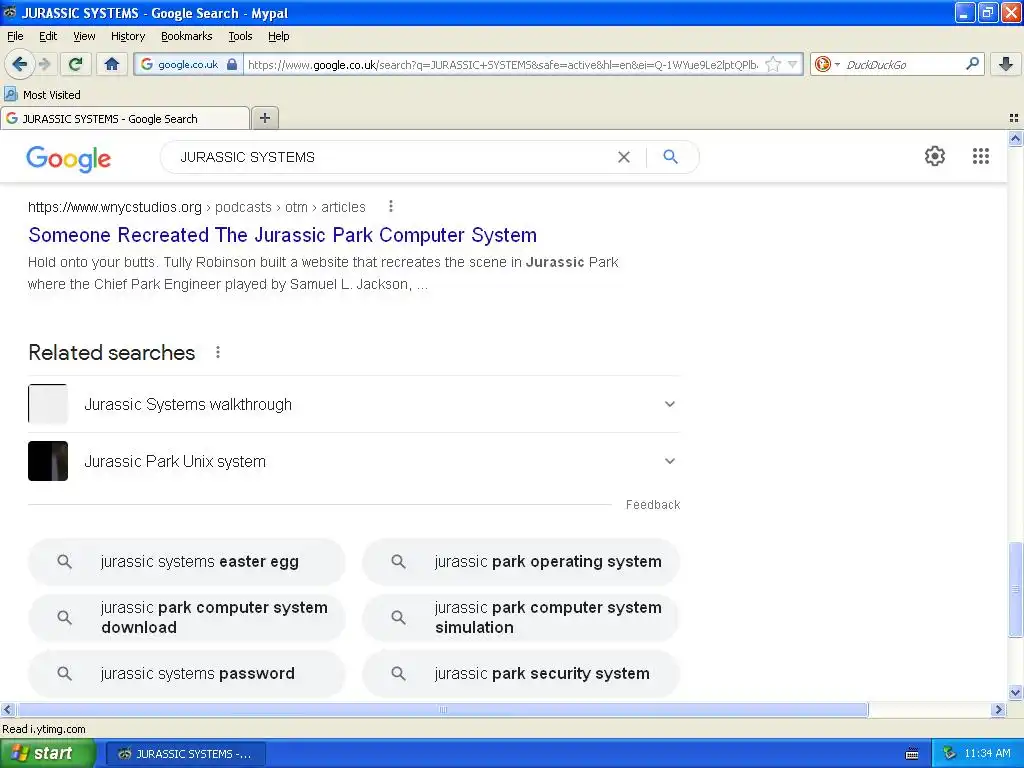Expand Jurassic Park Unix system related search

[x=354, y=461]
